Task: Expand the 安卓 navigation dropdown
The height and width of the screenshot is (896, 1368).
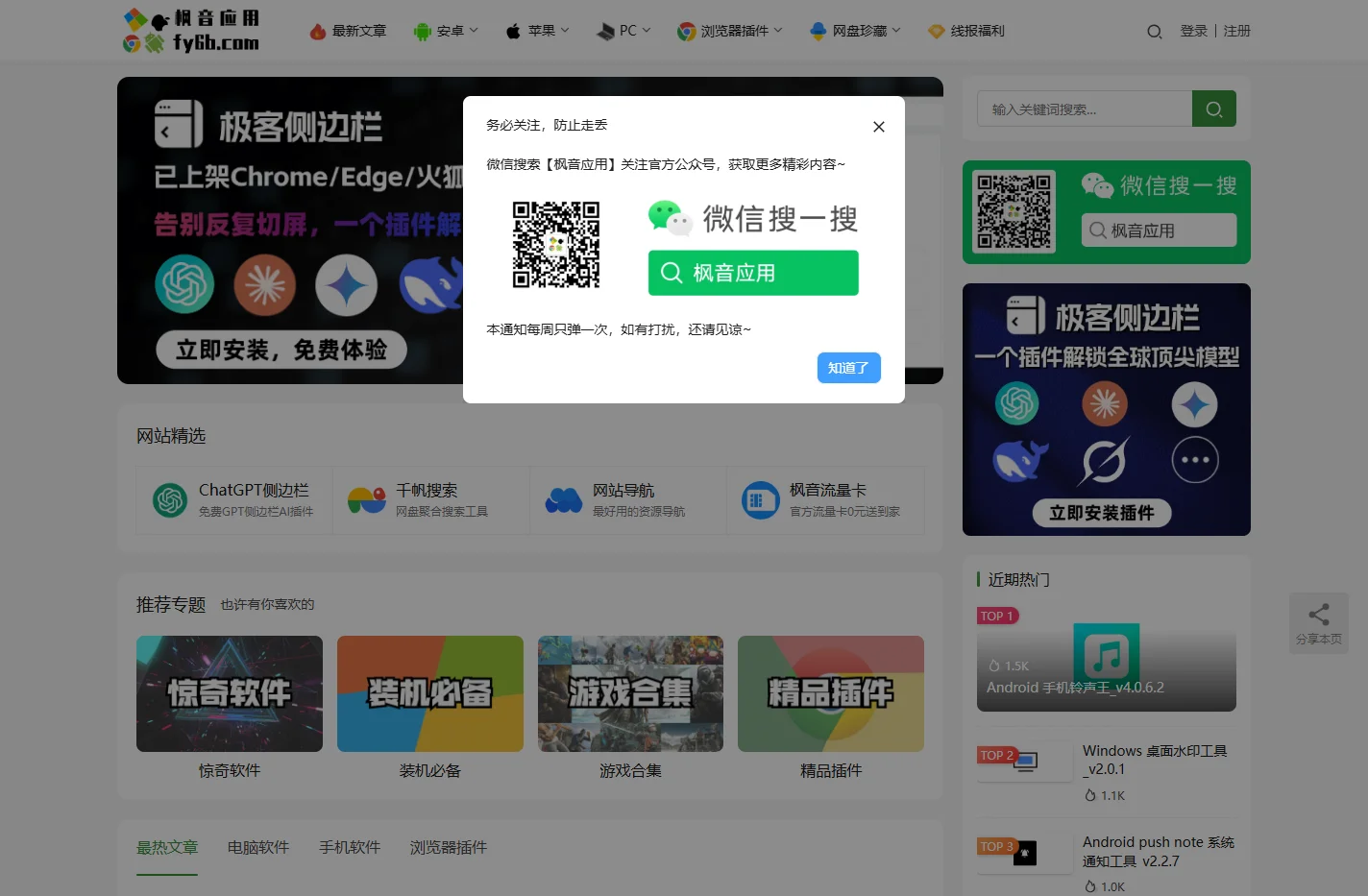Action: (445, 31)
